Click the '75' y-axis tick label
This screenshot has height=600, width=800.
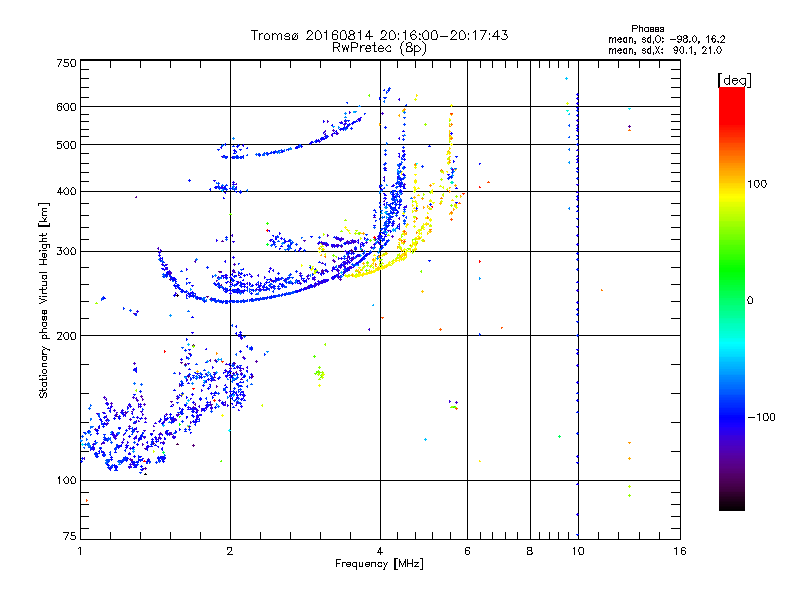pos(70,536)
